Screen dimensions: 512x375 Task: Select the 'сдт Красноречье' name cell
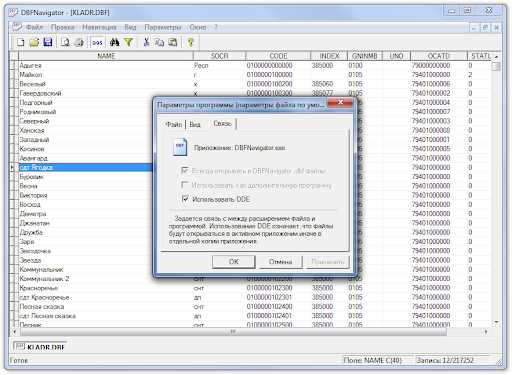point(106,297)
